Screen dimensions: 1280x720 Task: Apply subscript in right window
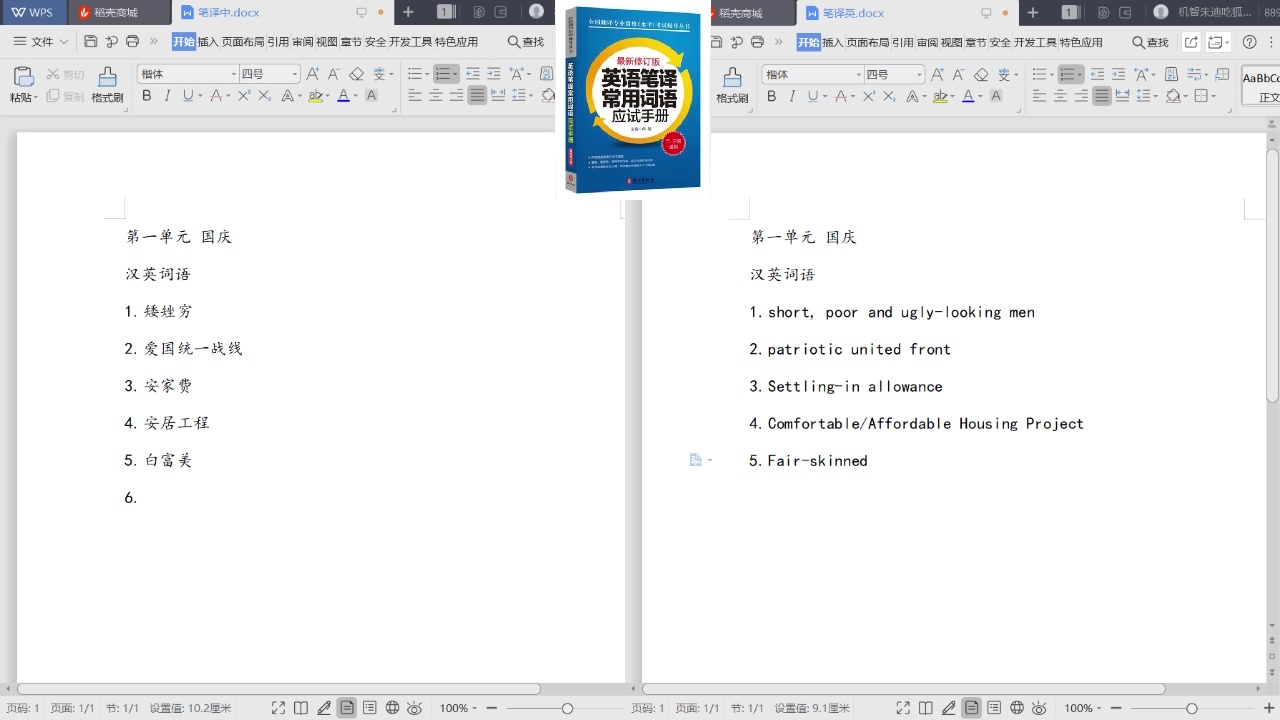tap(889, 96)
